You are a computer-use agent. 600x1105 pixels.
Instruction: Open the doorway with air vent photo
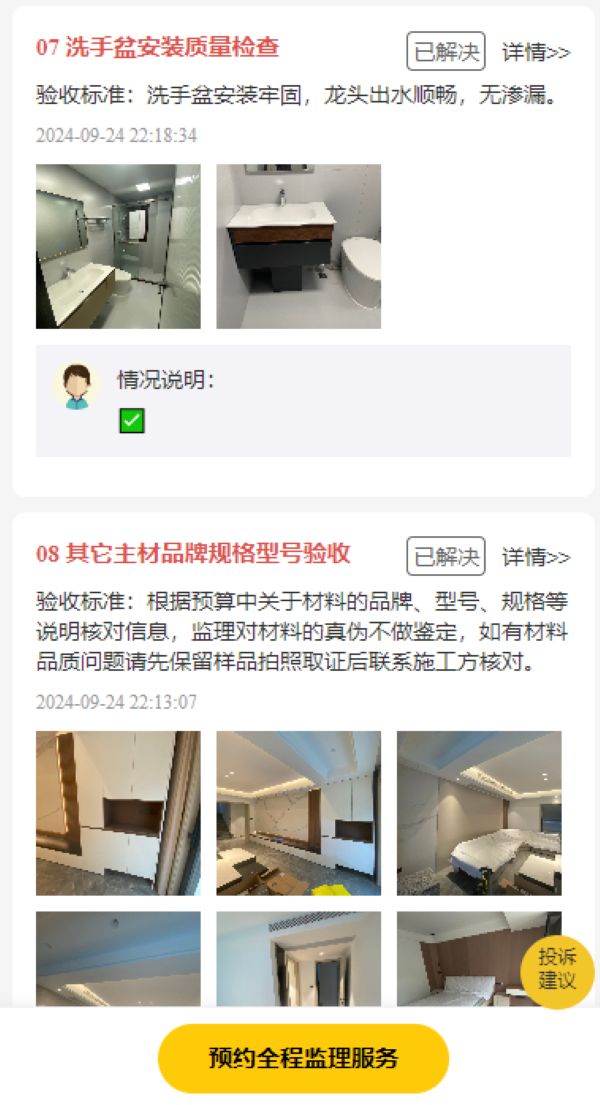click(299, 959)
